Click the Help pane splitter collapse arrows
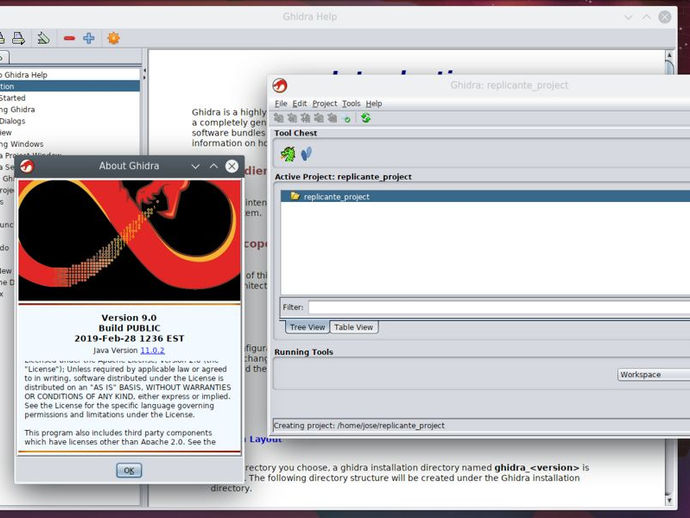This screenshot has width=690, height=518. coord(144,73)
